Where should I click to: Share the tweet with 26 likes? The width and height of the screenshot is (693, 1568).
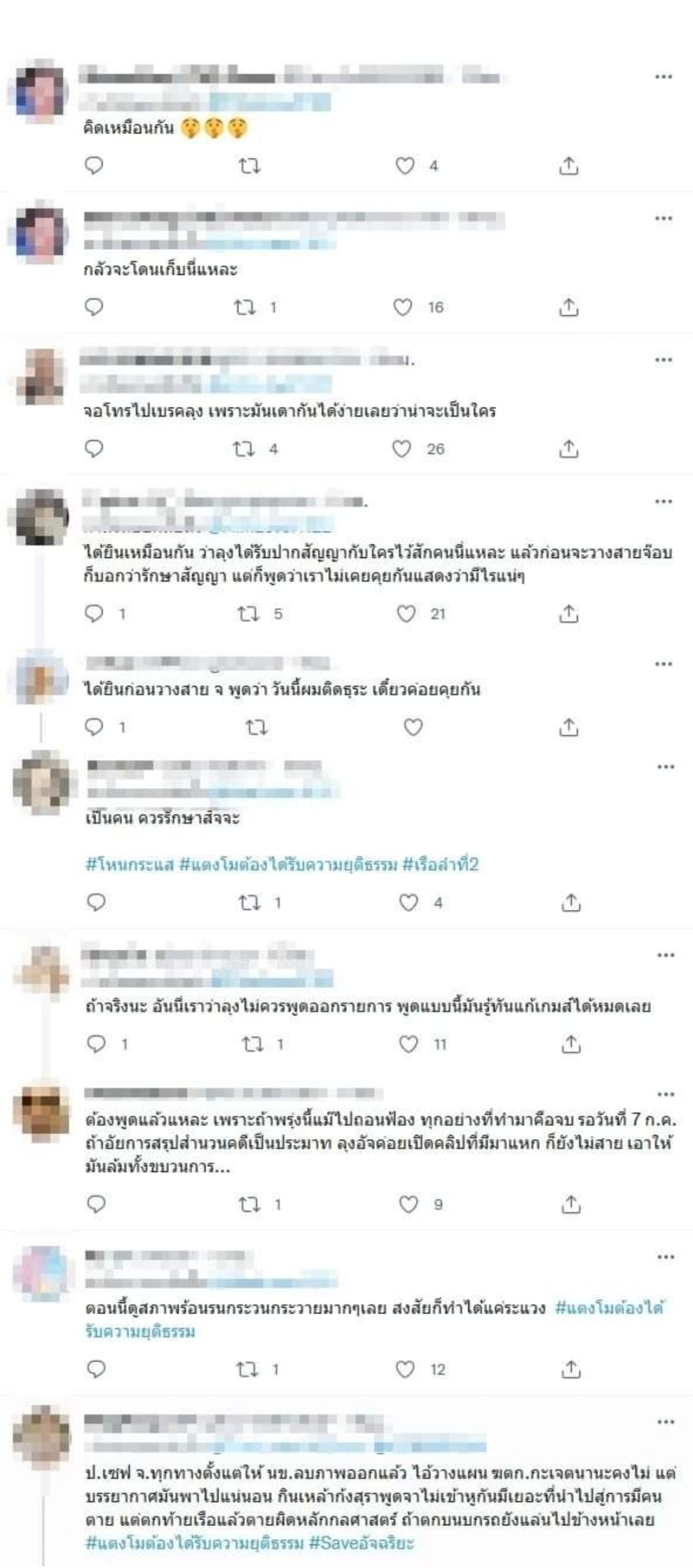(x=569, y=449)
